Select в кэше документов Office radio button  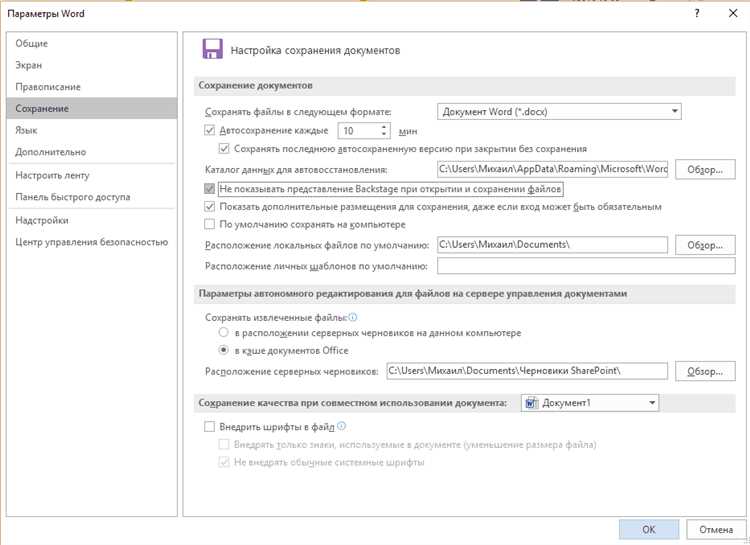click(223, 350)
